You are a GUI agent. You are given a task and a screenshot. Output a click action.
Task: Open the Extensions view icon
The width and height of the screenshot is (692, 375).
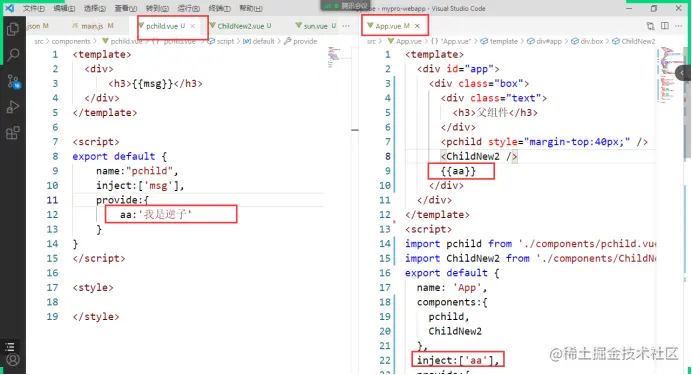pyautogui.click(x=13, y=133)
